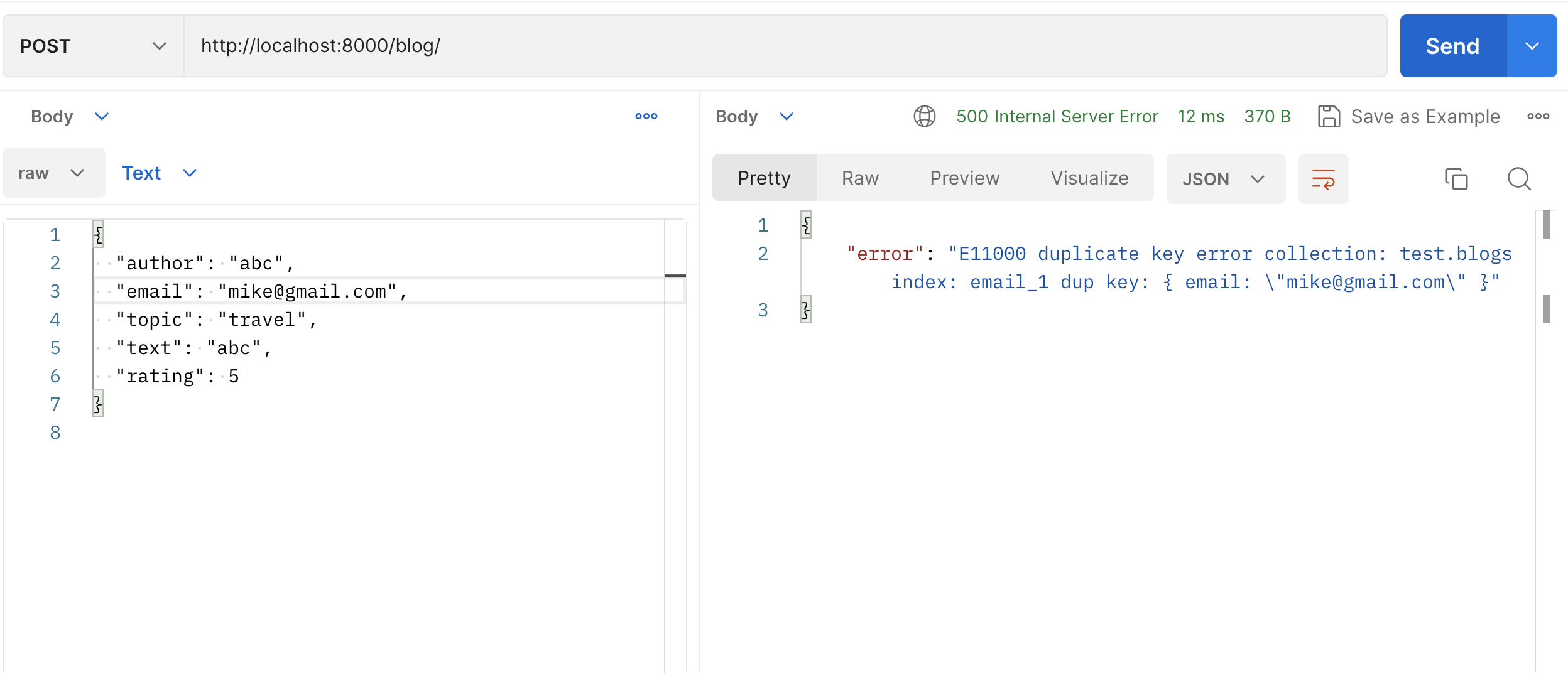Click the Save as Example link
This screenshot has height=673, width=1568.
[1425, 116]
